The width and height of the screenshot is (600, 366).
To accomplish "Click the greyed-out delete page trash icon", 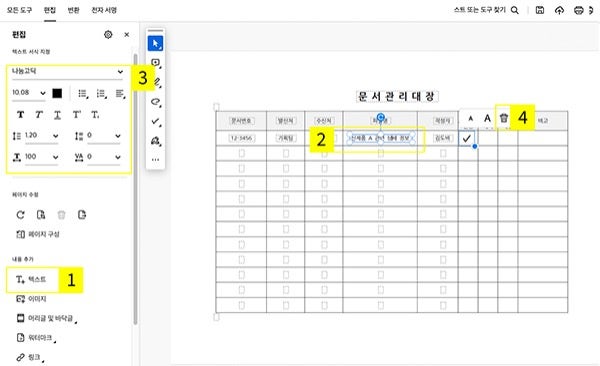I will pyautogui.click(x=61, y=215).
